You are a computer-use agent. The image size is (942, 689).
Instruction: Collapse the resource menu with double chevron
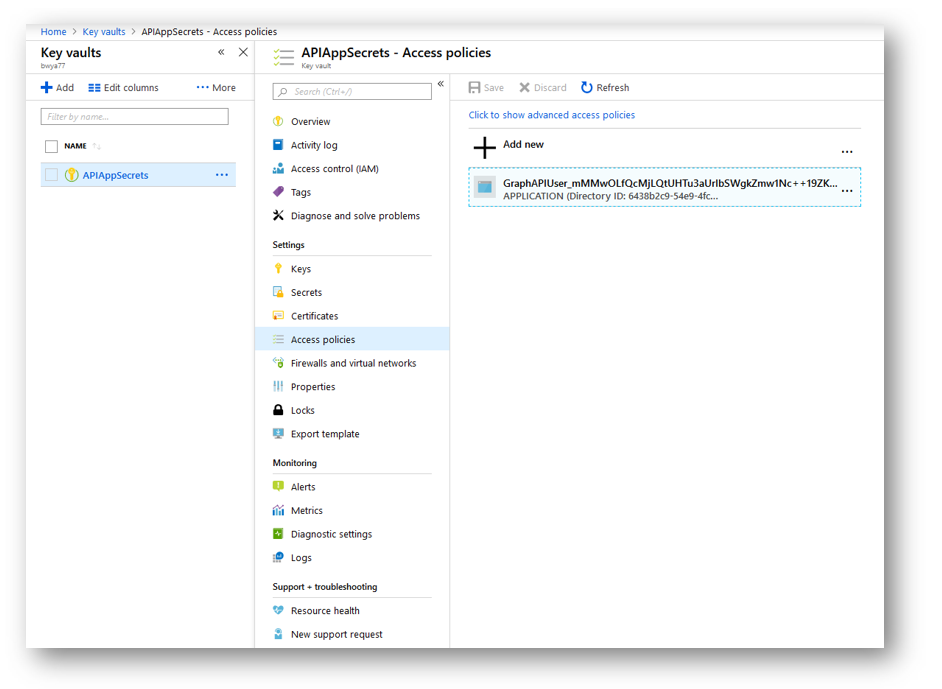(440, 83)
